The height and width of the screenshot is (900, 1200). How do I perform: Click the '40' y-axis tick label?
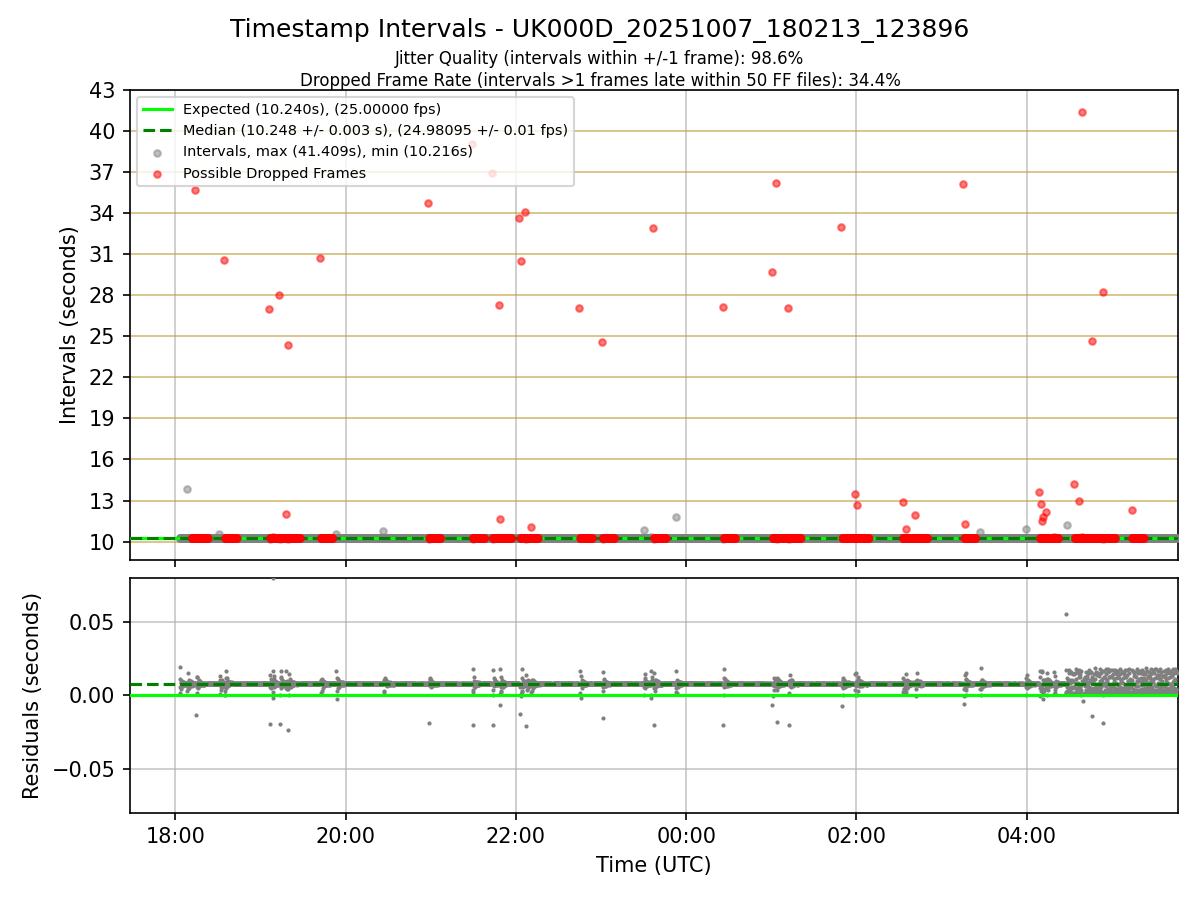click(x=104, y=131)
